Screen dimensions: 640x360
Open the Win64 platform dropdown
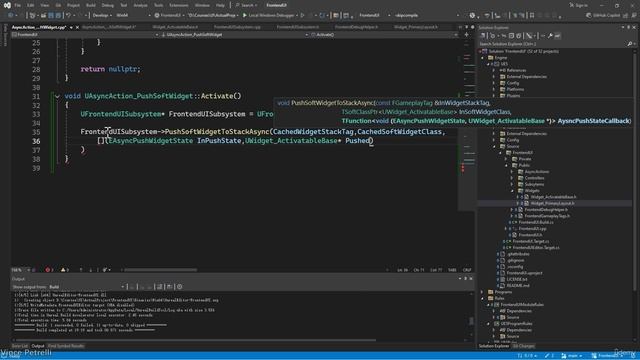pyautogui.click(x=133, y=15)
